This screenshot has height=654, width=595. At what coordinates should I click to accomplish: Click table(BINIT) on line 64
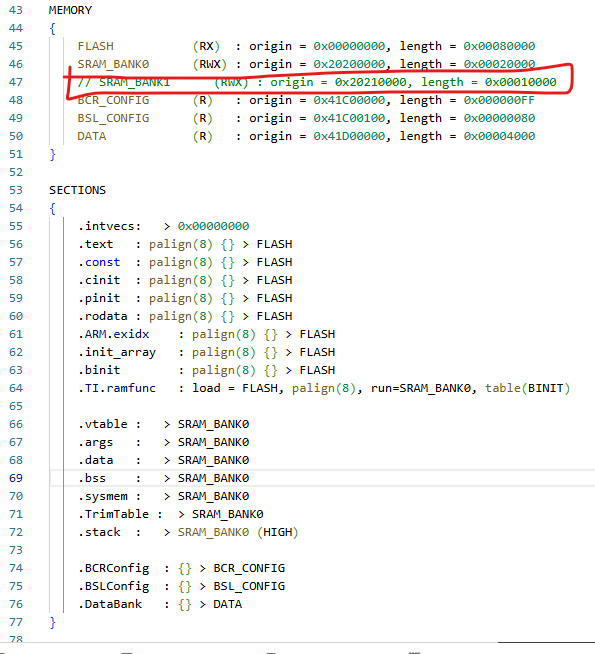pyautogui.click(x=527, y=388)
